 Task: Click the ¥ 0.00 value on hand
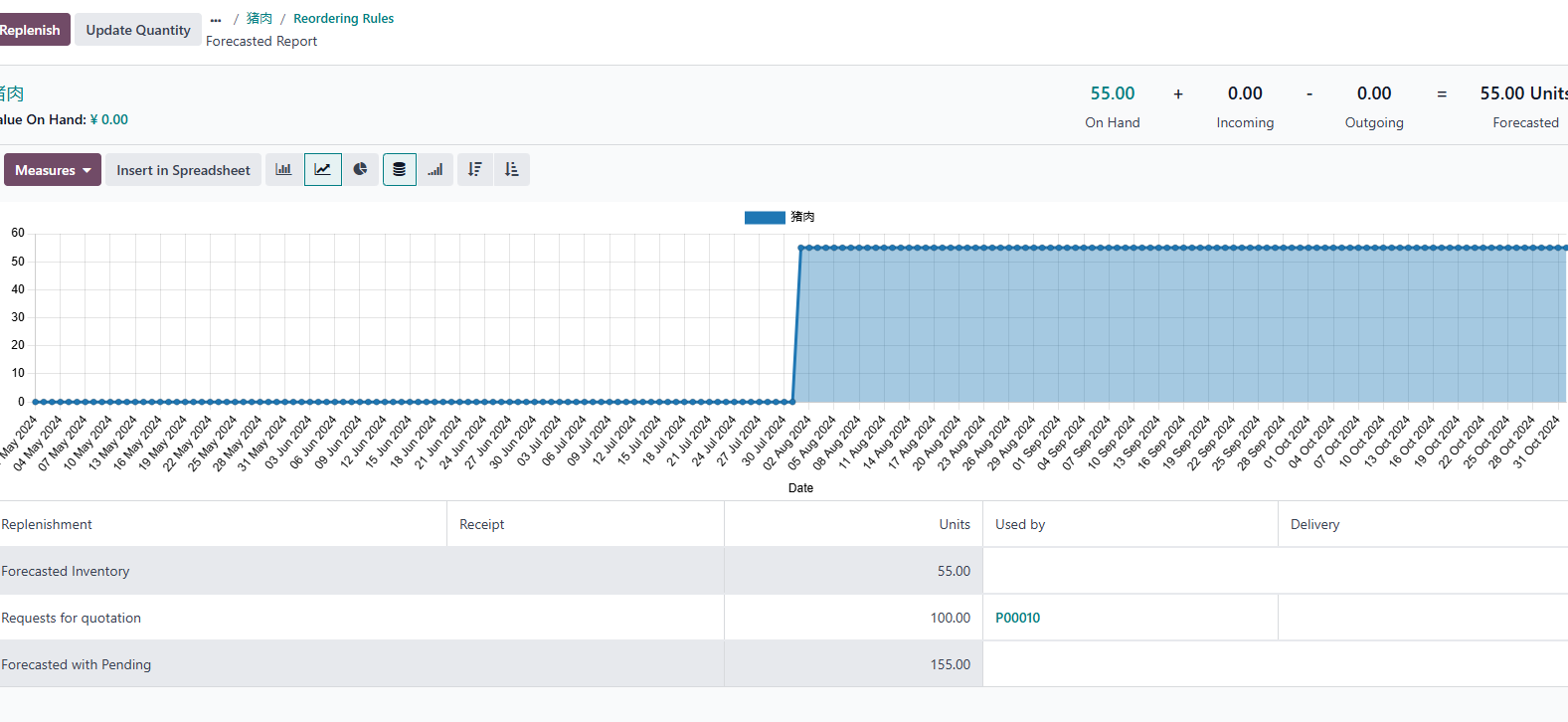(109, 119)
